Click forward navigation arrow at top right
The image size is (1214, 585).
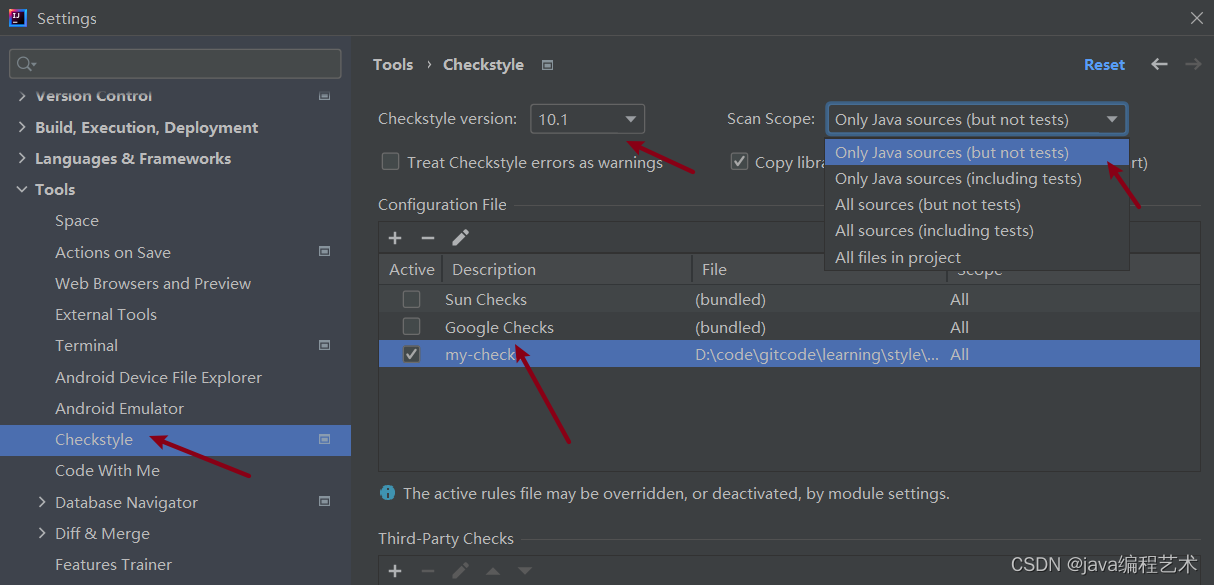[x=1192, y=64]
